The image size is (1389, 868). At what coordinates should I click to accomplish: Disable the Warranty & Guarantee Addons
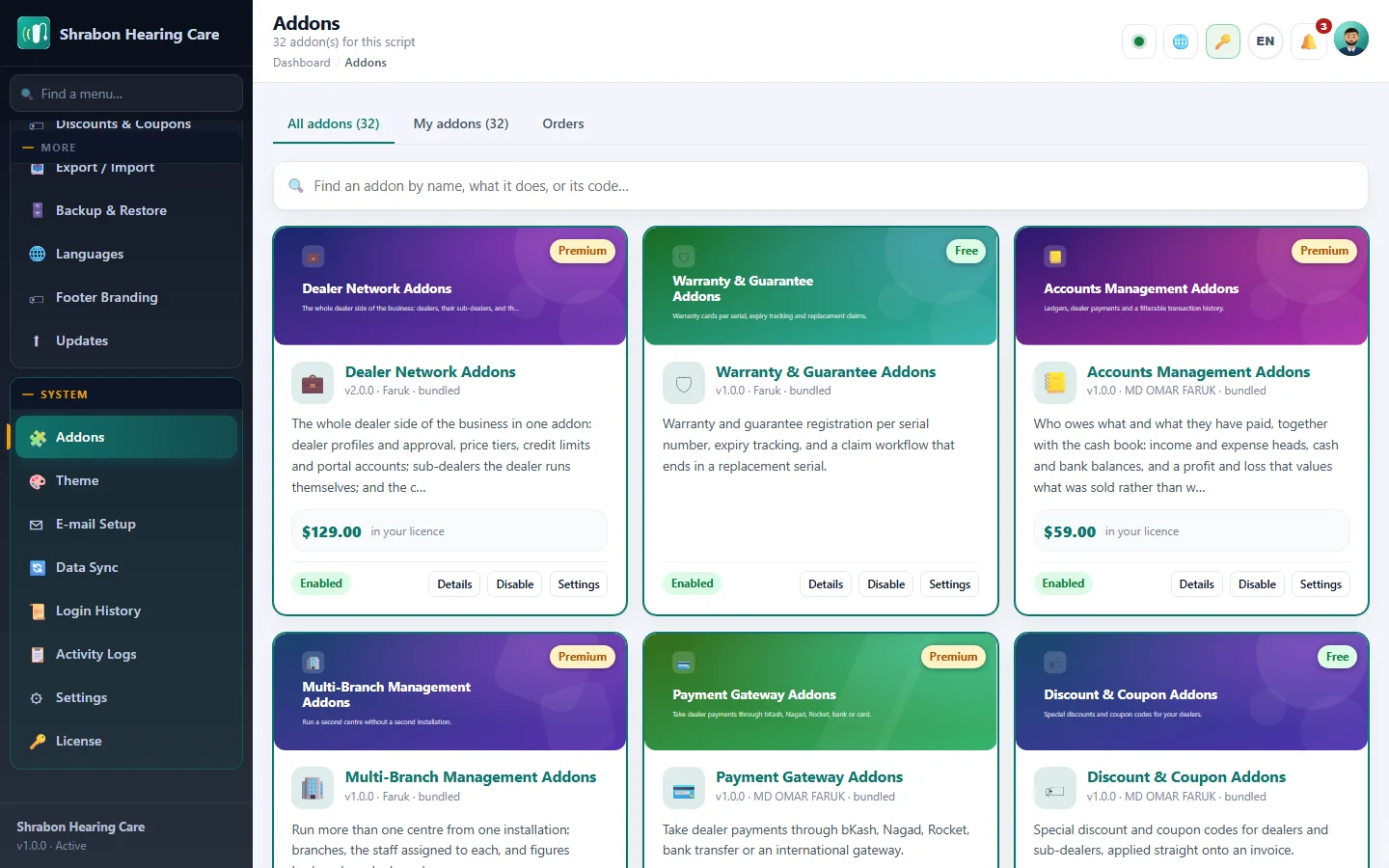(x=886, y=584)
